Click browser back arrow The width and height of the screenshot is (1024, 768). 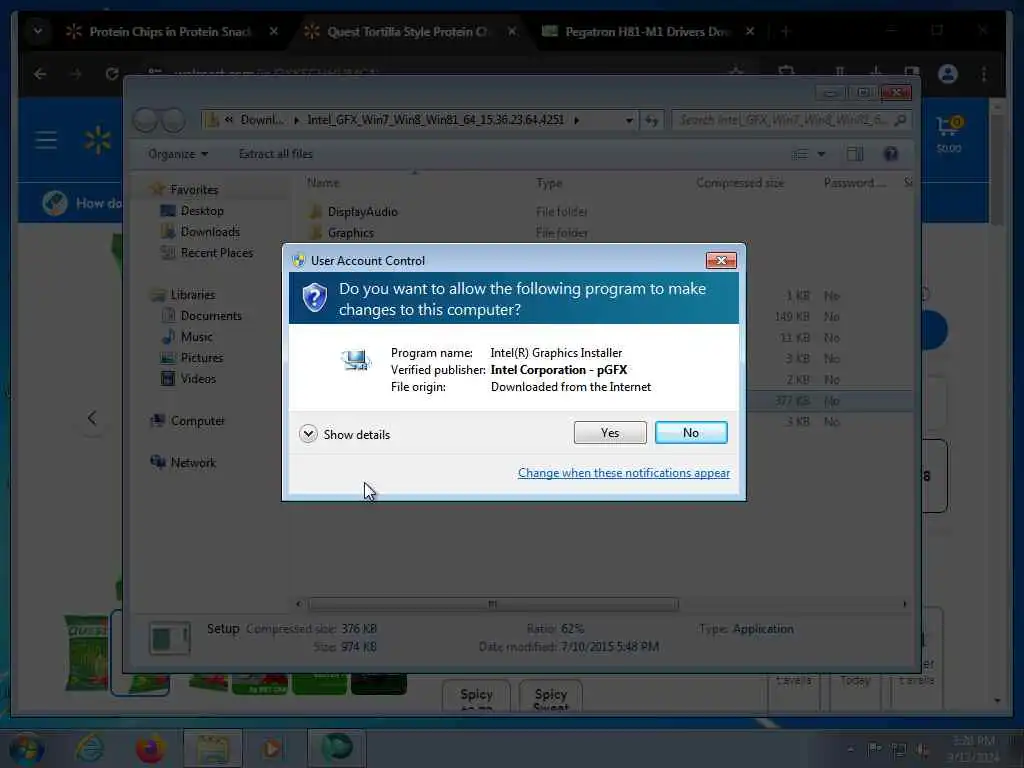point(40,74)
